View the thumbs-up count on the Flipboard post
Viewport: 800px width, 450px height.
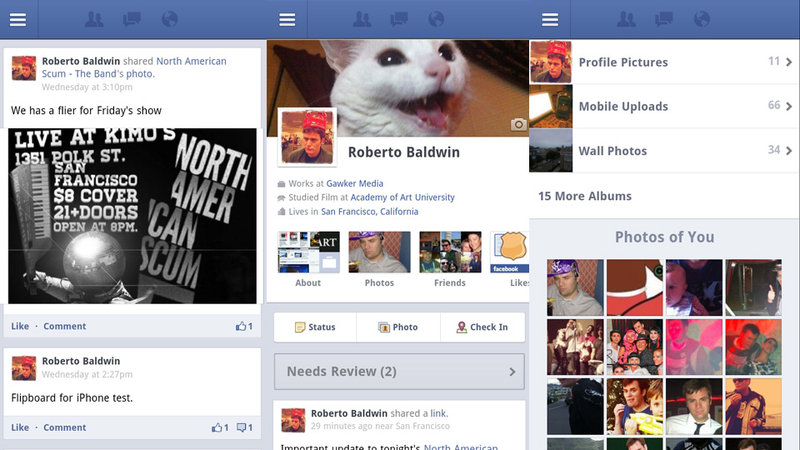point(220,428)
